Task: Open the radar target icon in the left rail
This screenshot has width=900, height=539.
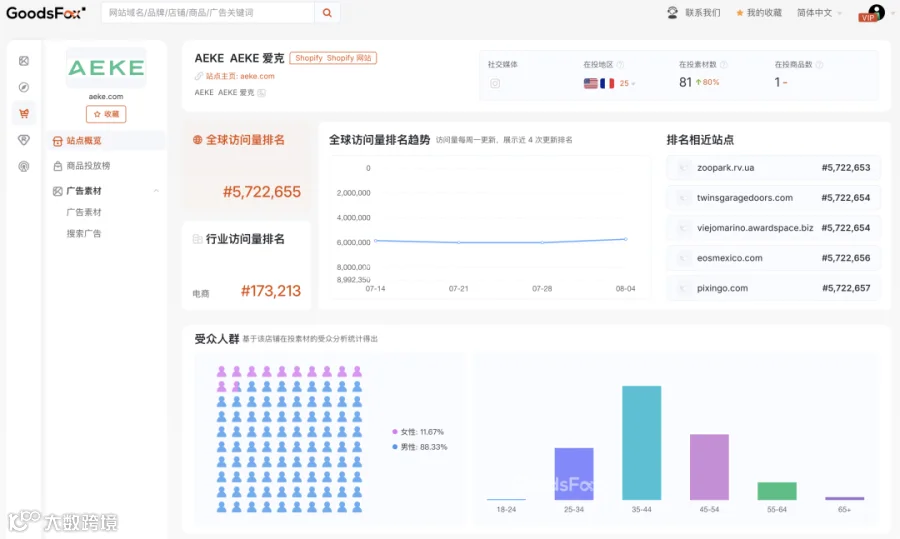Action: pos(24,166)
